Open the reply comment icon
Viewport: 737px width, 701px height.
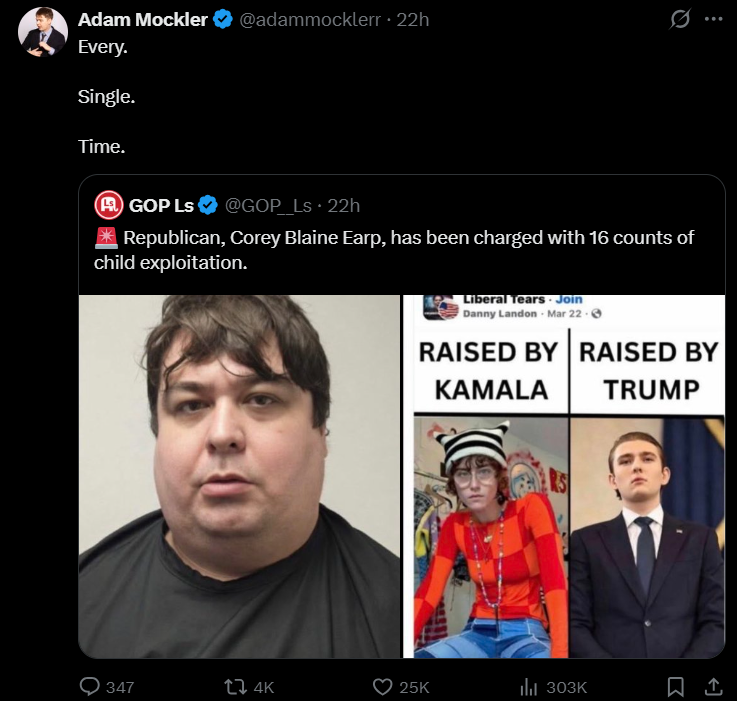[89, 686]
